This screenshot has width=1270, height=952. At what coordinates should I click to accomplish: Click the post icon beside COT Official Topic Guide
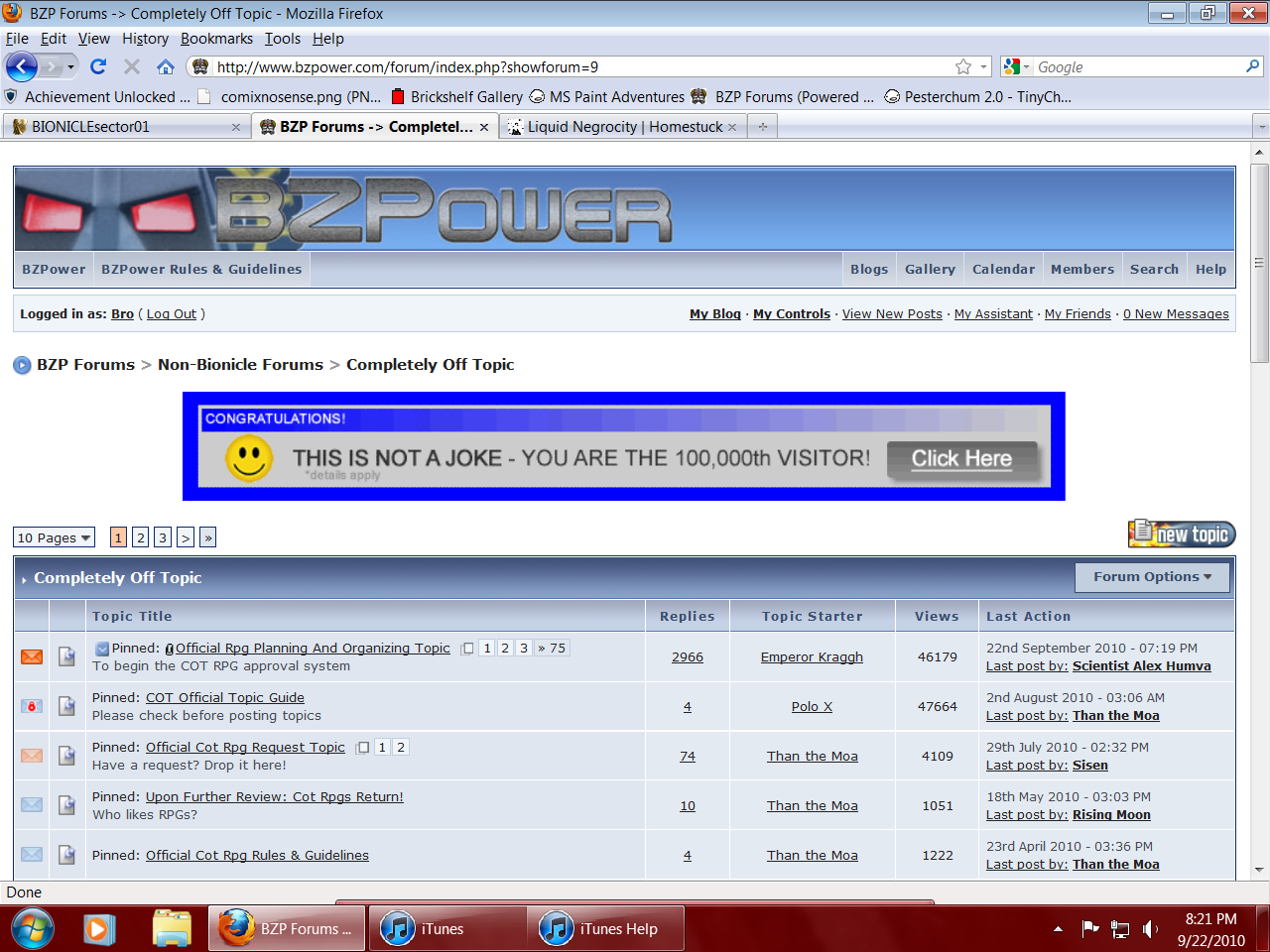(66, 706)
